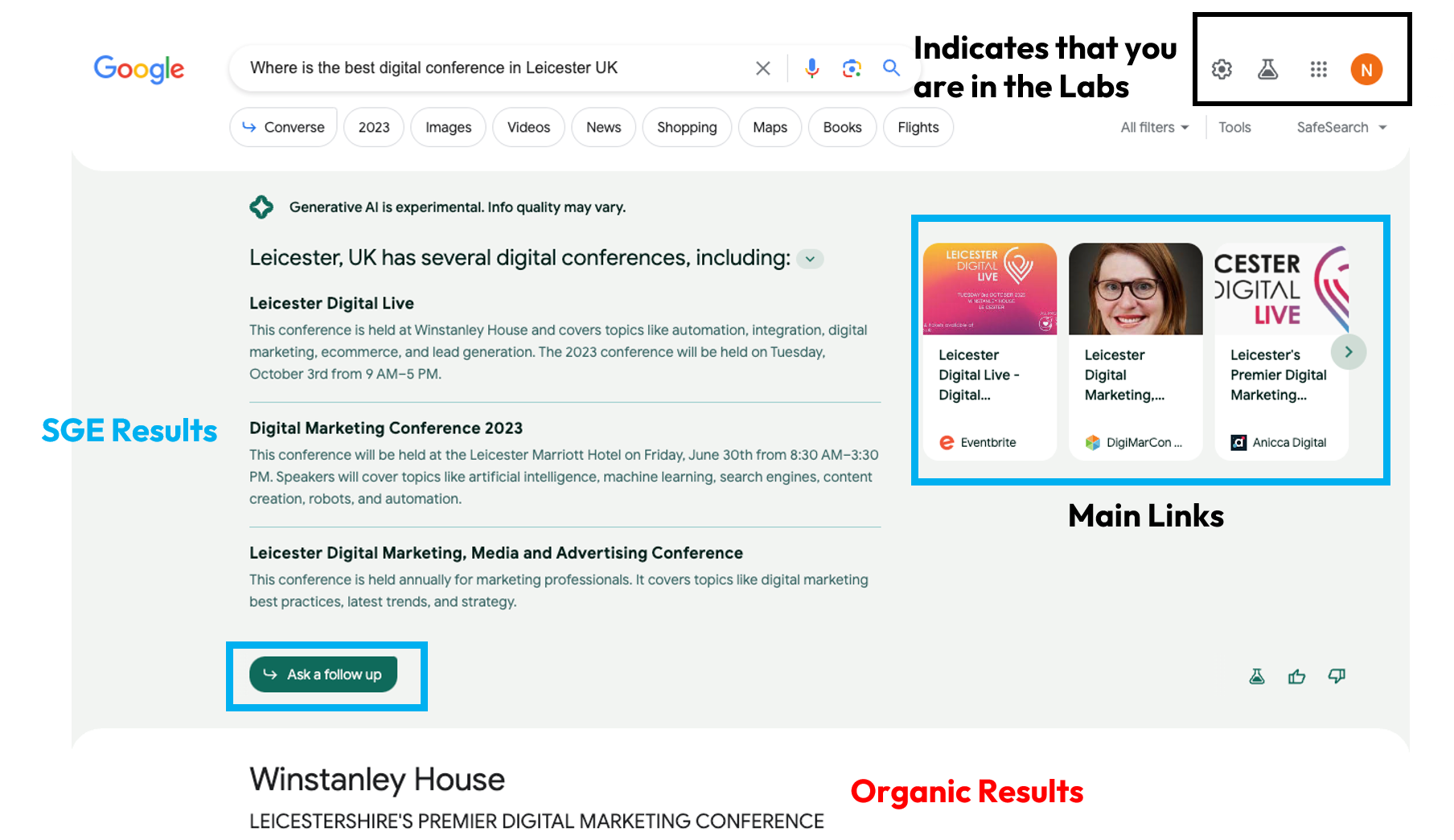Open the SafeSearch dropdown
Viewport: 1454px width, 840px height.
pos(1341,127)
